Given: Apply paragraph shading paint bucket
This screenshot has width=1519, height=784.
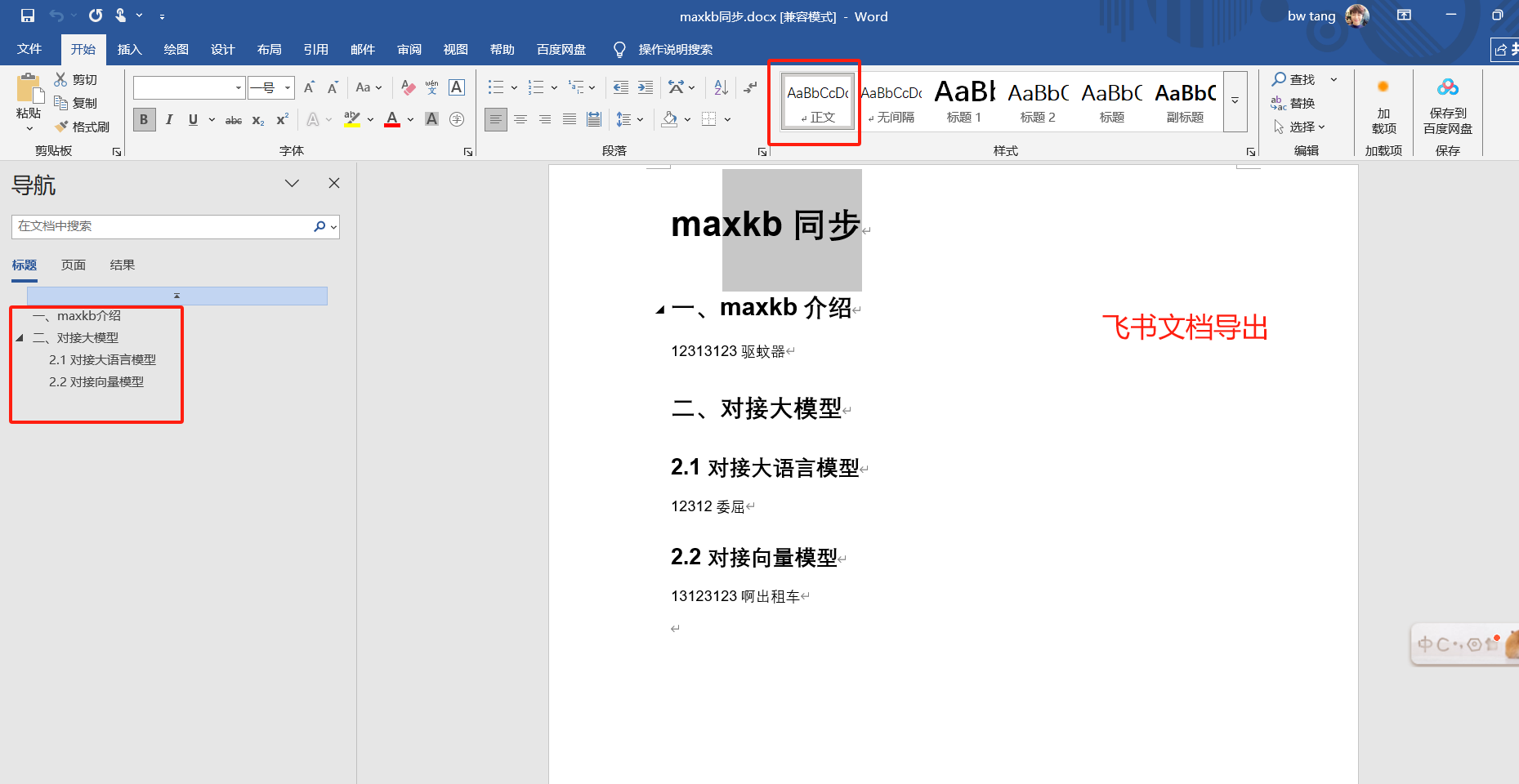Looking at the screenshot, I should pos(670,119).
